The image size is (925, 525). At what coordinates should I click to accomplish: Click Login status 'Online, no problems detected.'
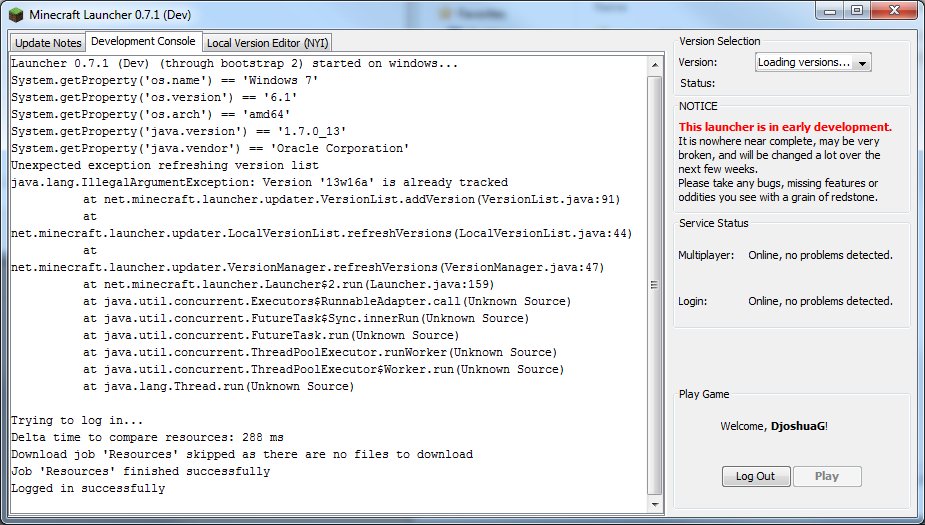pos(821,301)
